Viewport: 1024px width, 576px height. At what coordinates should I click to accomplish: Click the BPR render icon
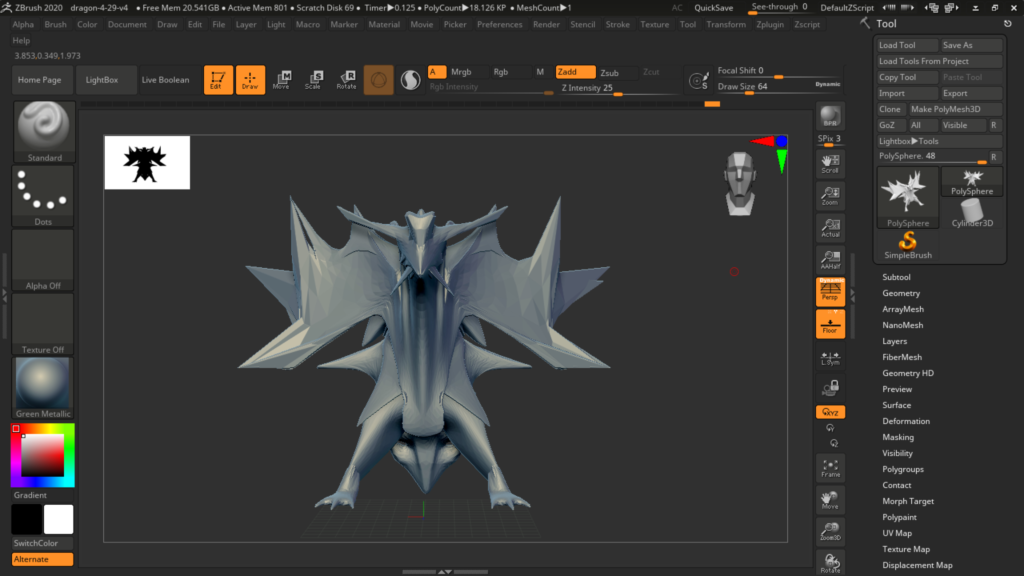830,116
